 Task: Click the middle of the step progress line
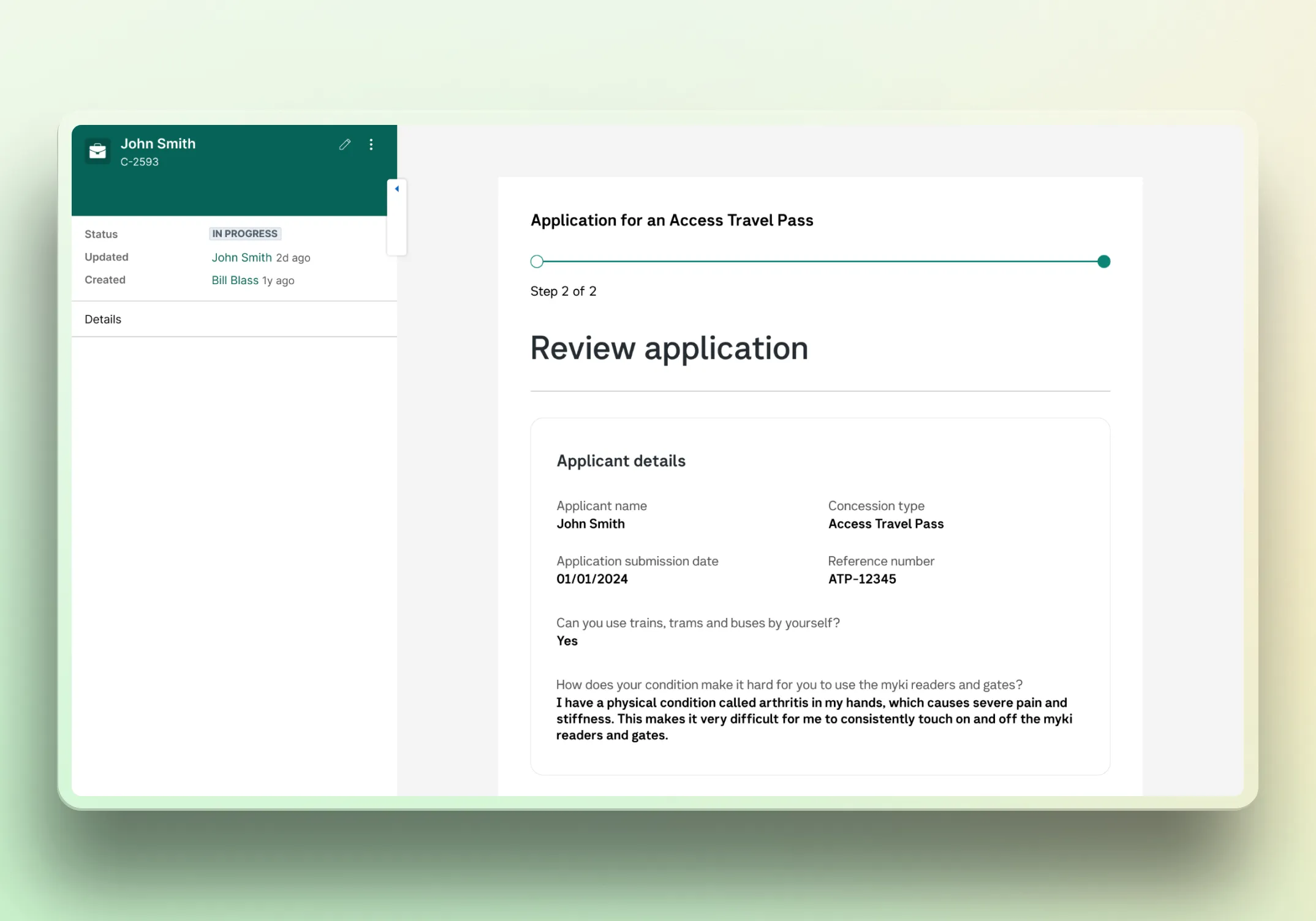[x=820, y=262]
